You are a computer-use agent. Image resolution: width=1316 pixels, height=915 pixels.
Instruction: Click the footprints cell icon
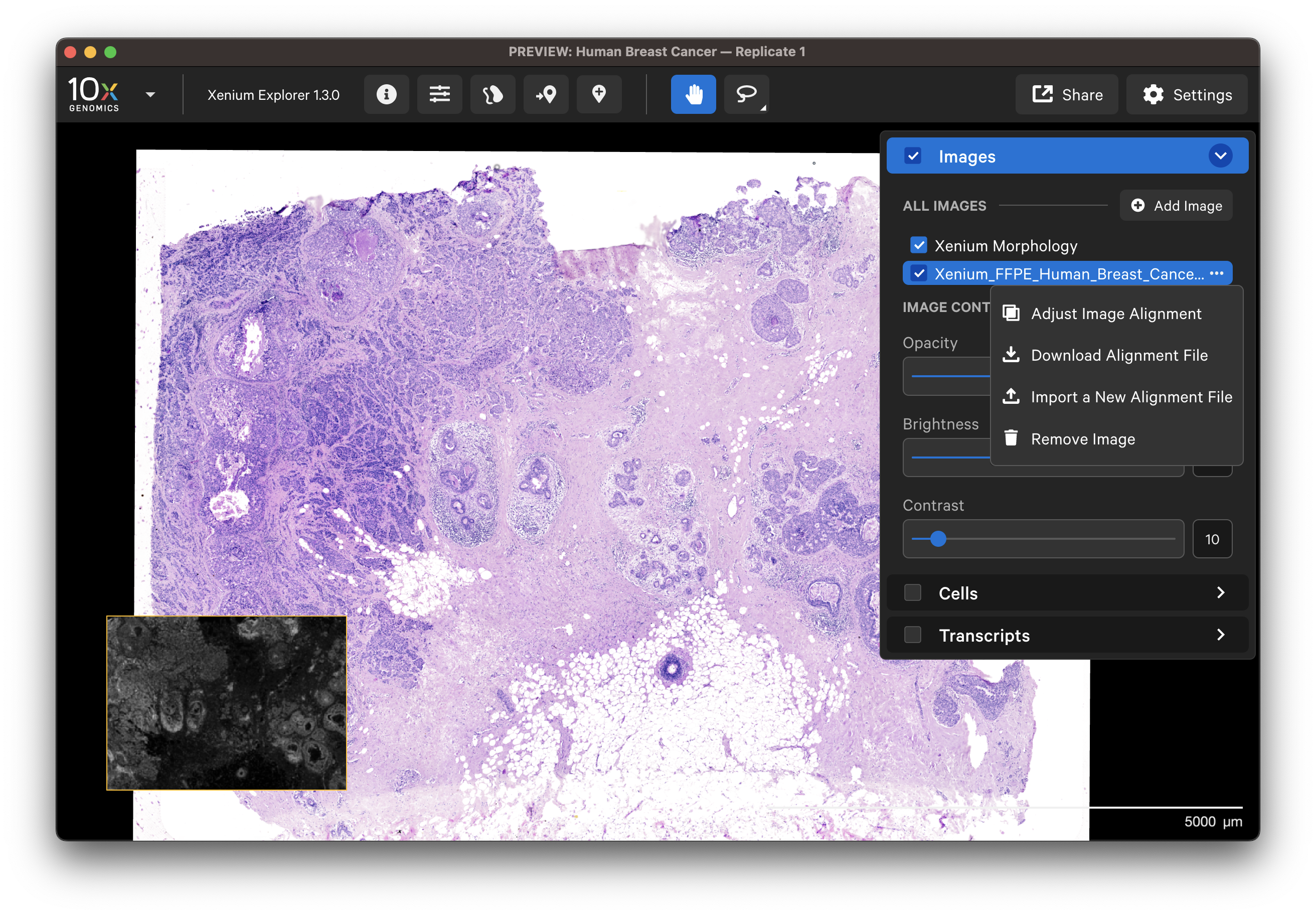tap(492, 94)
